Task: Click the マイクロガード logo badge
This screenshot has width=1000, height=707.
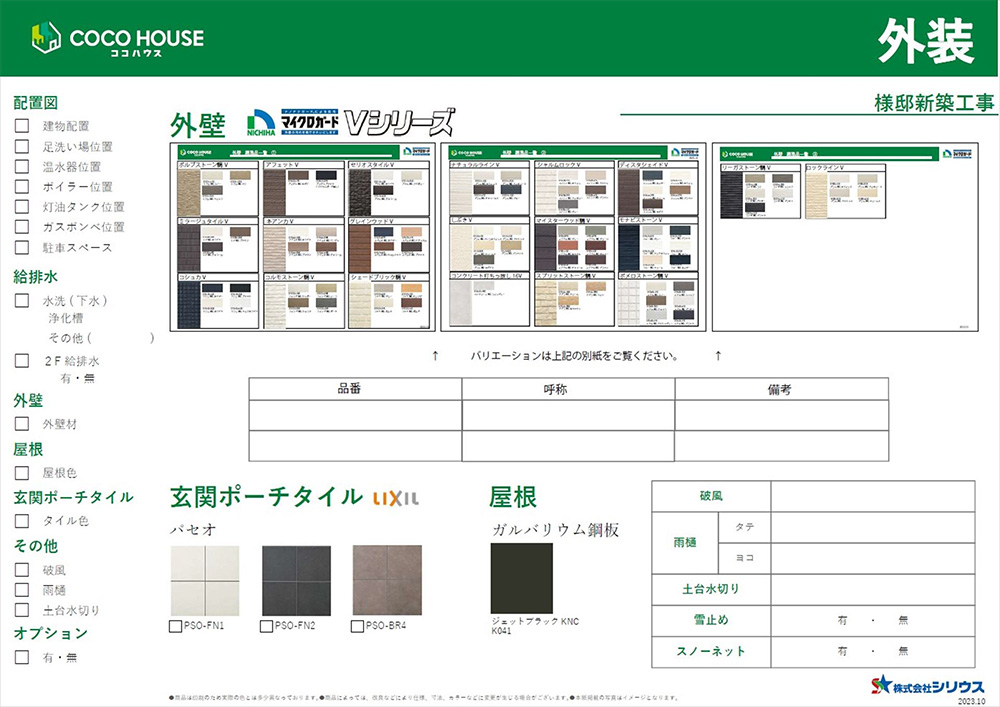Action: (x=309, y=122)
